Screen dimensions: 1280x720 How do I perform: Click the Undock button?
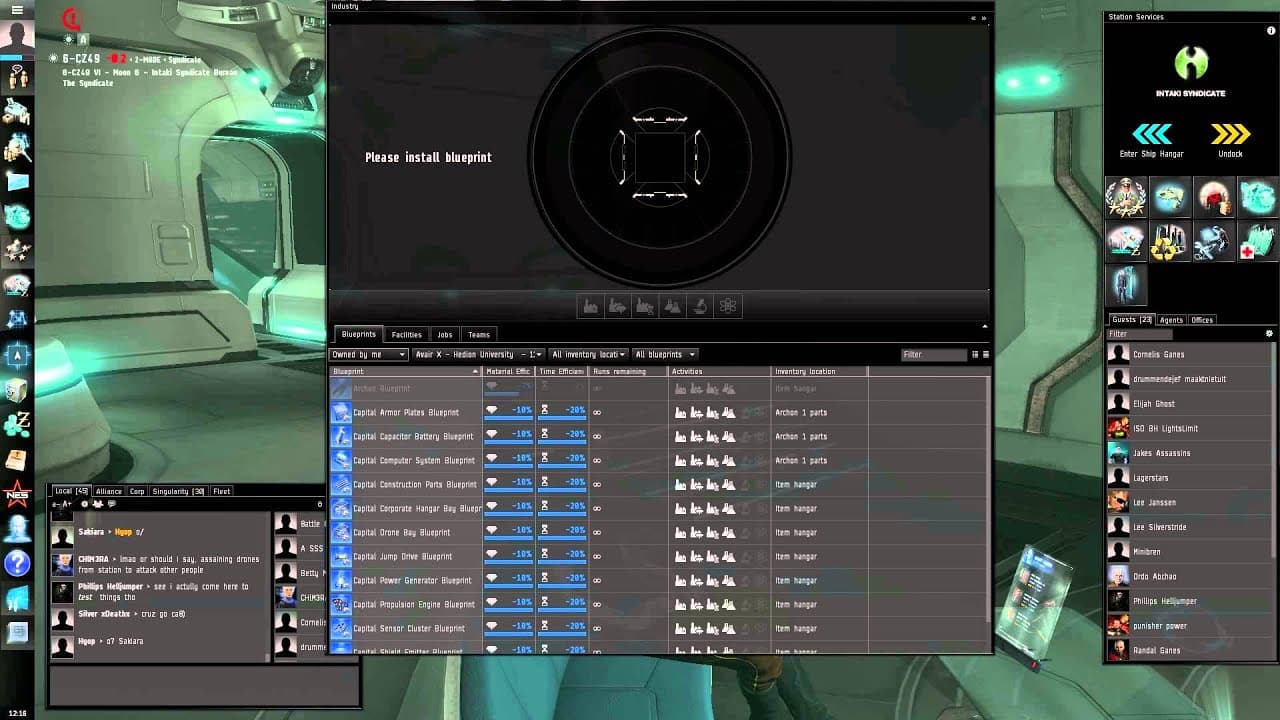[x=1230, y=140]
